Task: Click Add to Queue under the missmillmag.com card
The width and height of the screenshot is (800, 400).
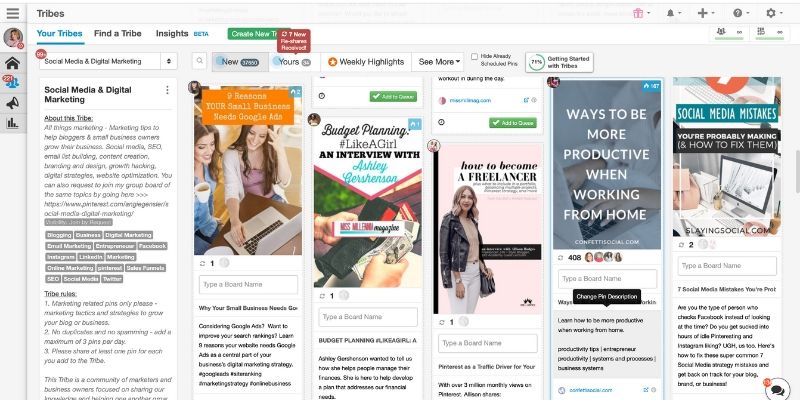Action: click(513, 122)
